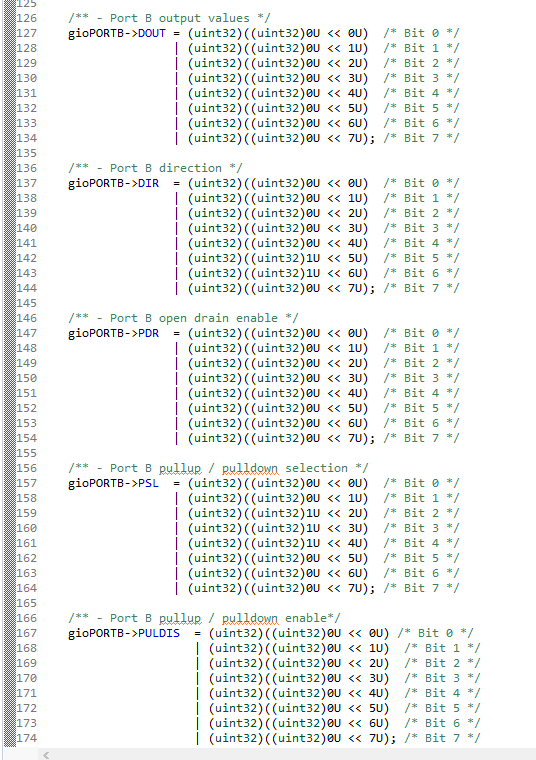Image resolution: width=536 pixels, height=760 pixels.
Task: Click gioPORTB identifier on line 137
Action: click(96, 183)
